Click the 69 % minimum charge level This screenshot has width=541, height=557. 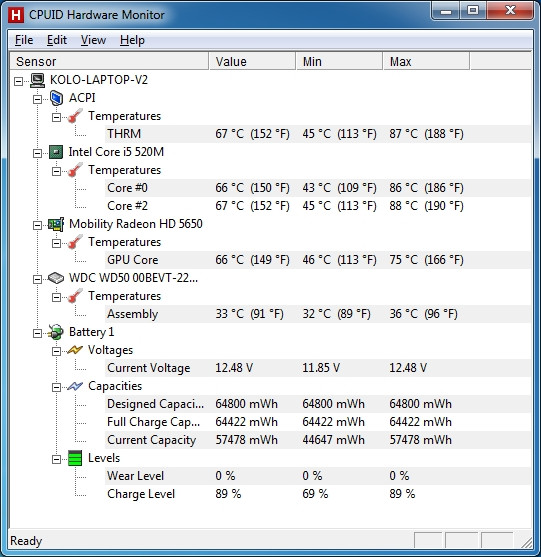point(315,494)
